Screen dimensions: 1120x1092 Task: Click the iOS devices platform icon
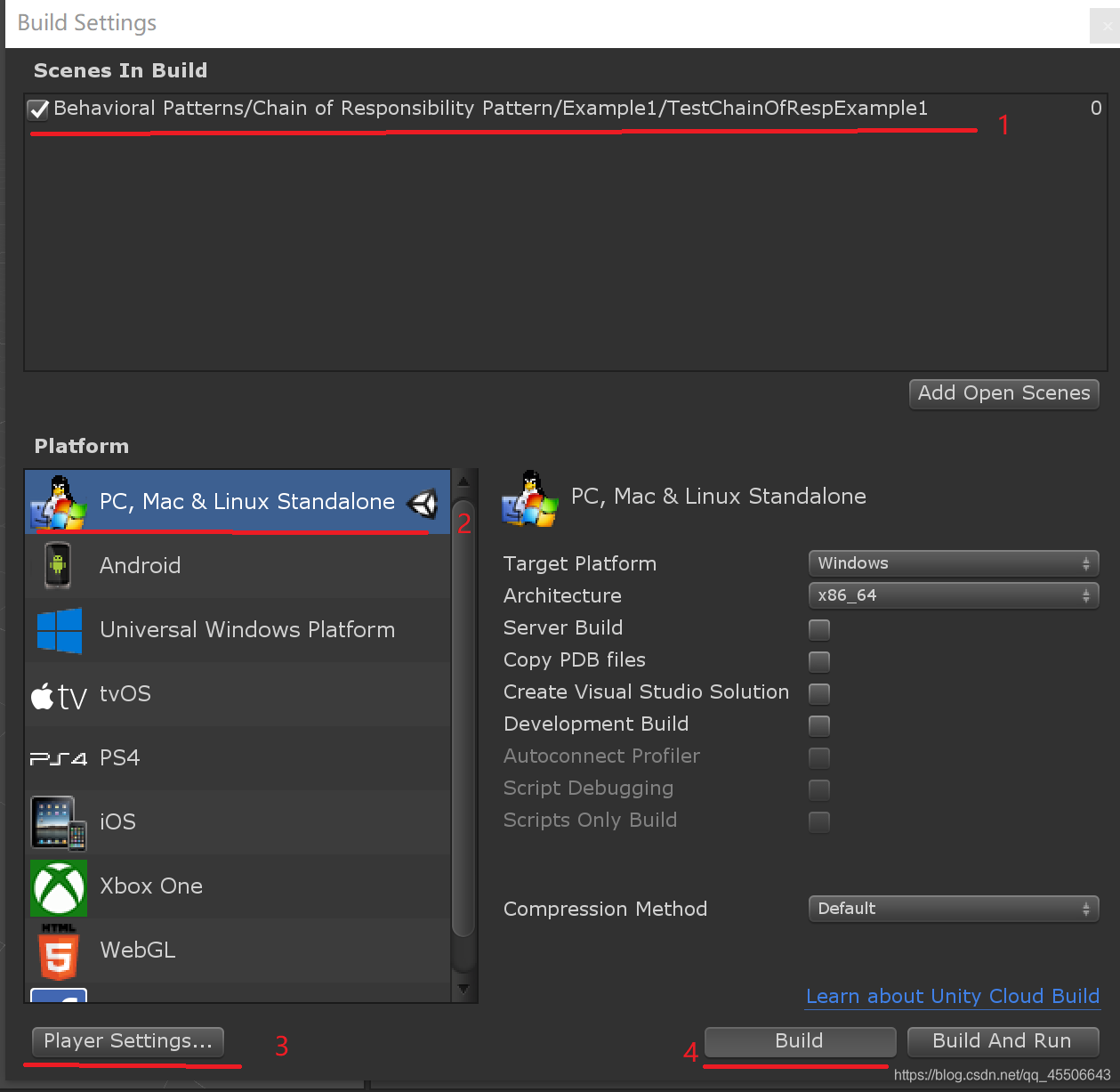[59, 823]
